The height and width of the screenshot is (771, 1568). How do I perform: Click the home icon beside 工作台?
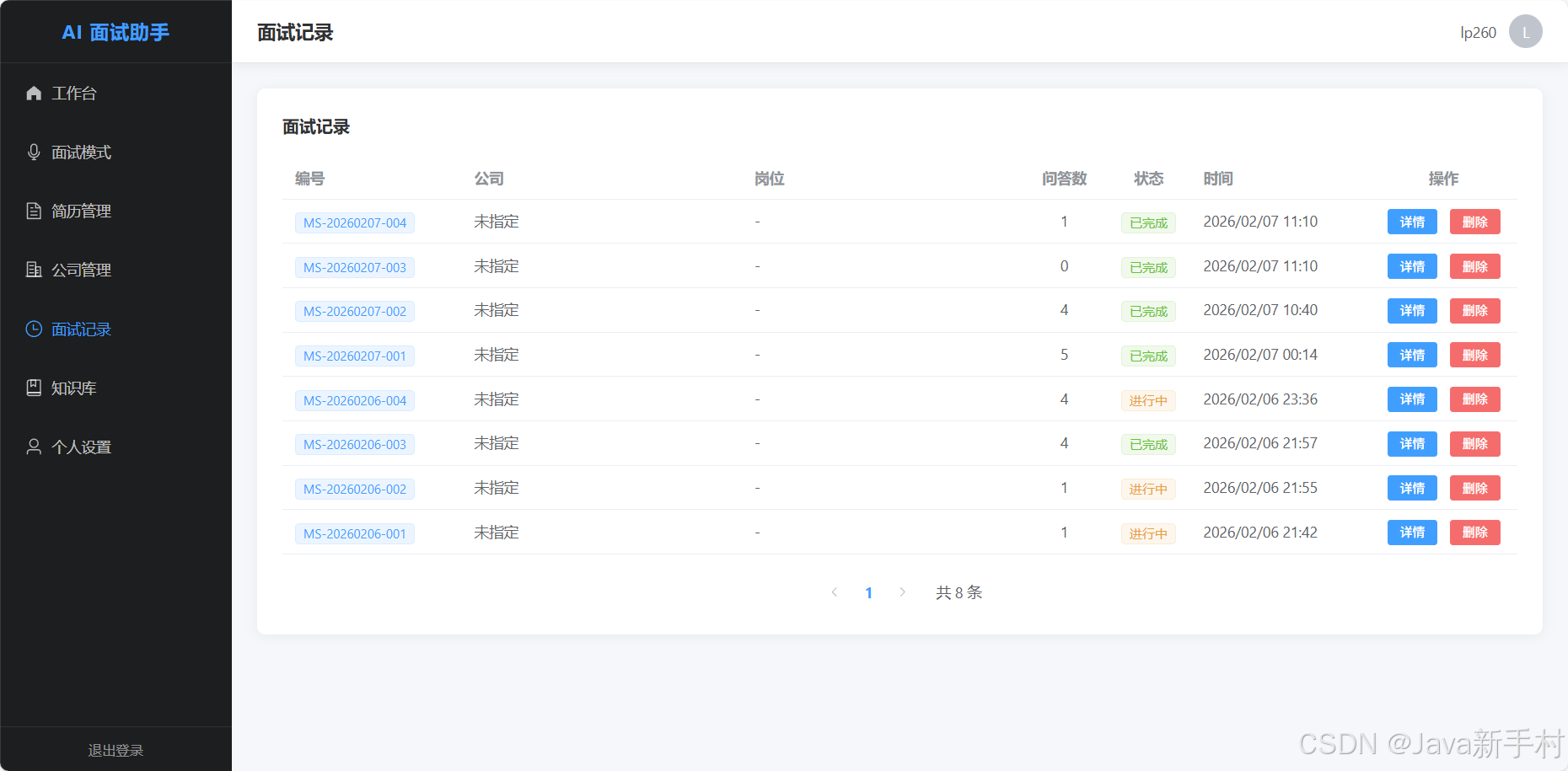[34, 93]
